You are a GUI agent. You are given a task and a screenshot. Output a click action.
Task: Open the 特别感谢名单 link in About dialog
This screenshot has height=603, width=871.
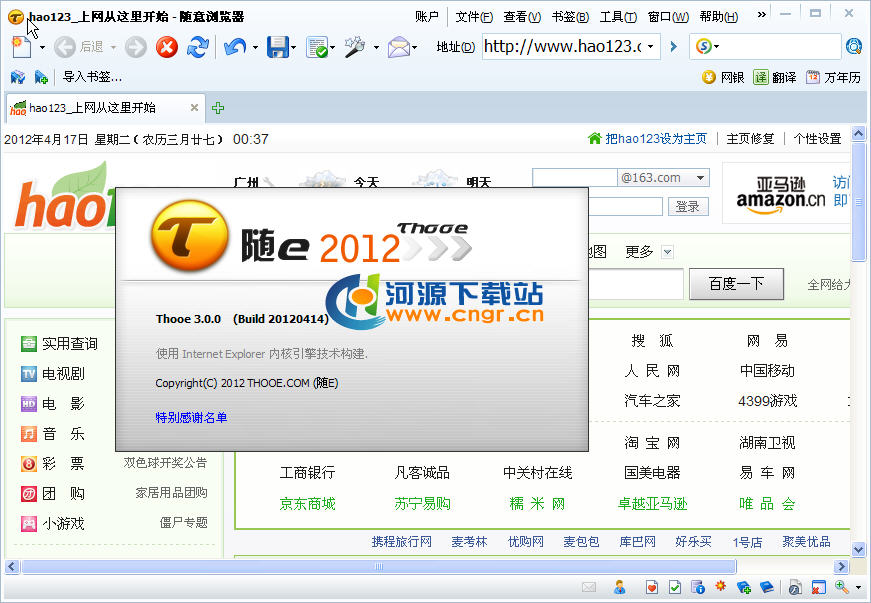point(191,417)
